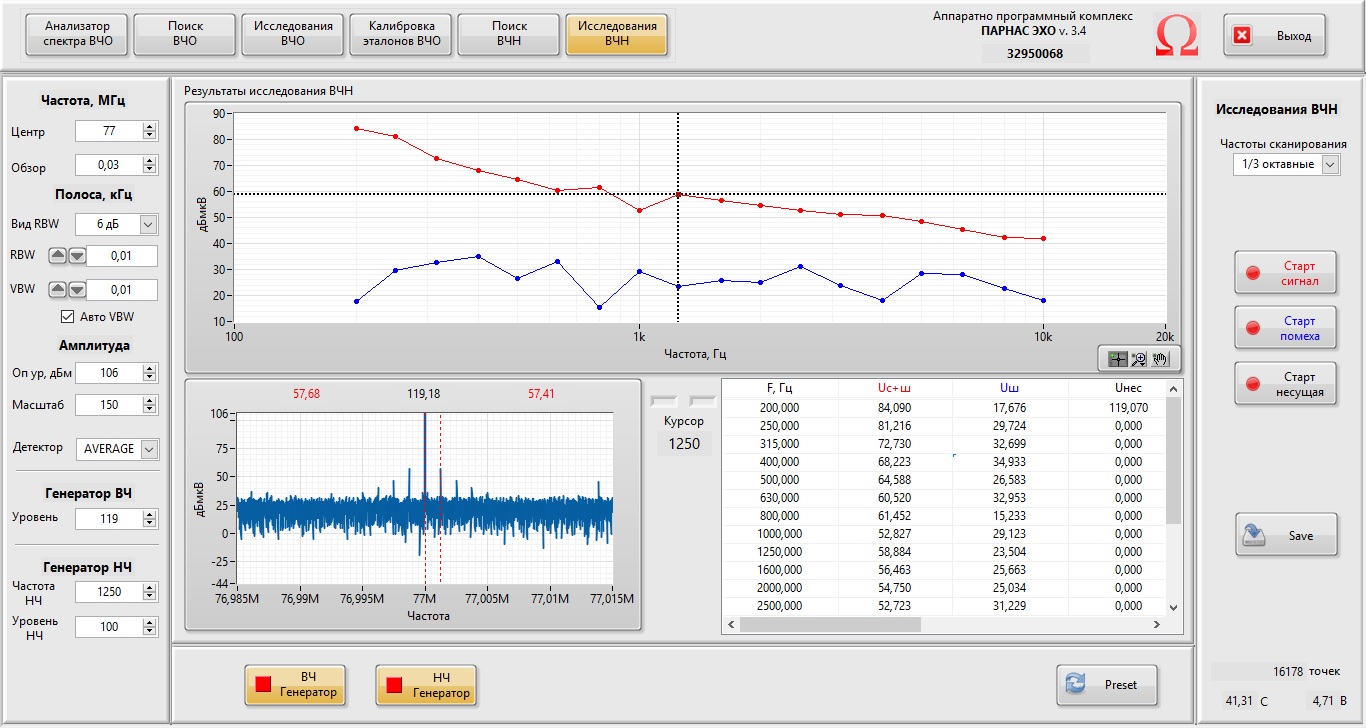
Task: Click the RBW down arrow button
Action: click(76, 255)
